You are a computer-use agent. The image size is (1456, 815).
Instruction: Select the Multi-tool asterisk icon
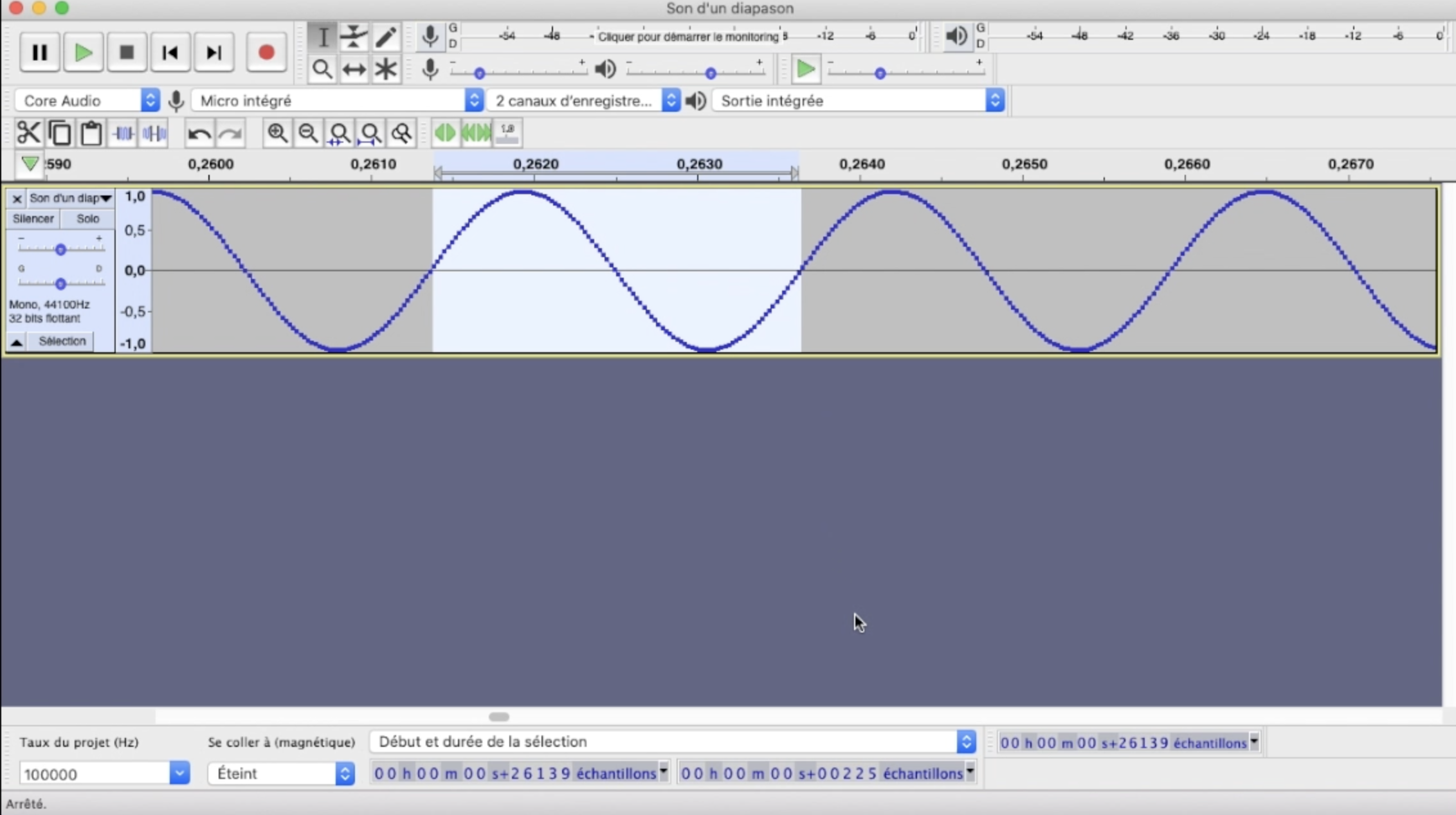(385, 69)
